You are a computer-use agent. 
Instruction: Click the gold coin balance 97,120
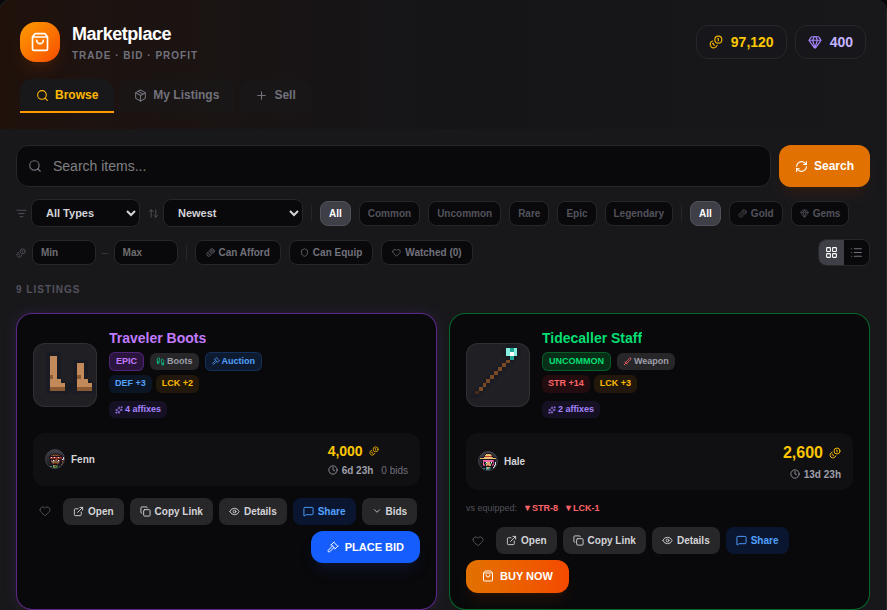pyautogui.click(x=741, y=42)
